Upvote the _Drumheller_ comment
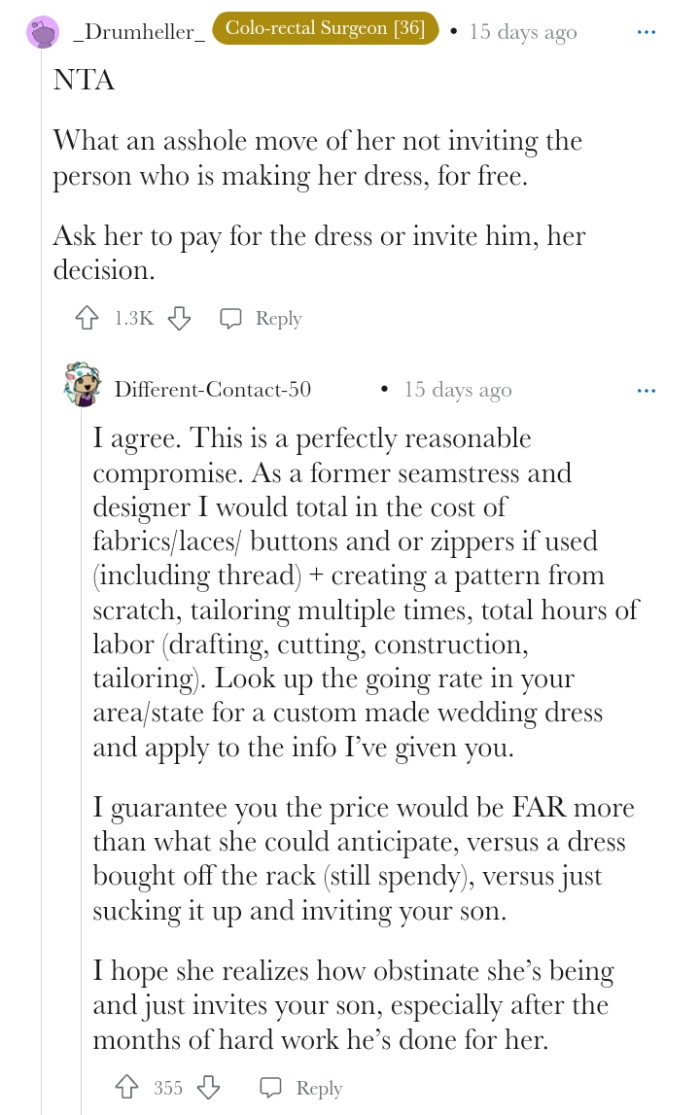The width and height of the screenshot is (700, 1115). point(86,319)
